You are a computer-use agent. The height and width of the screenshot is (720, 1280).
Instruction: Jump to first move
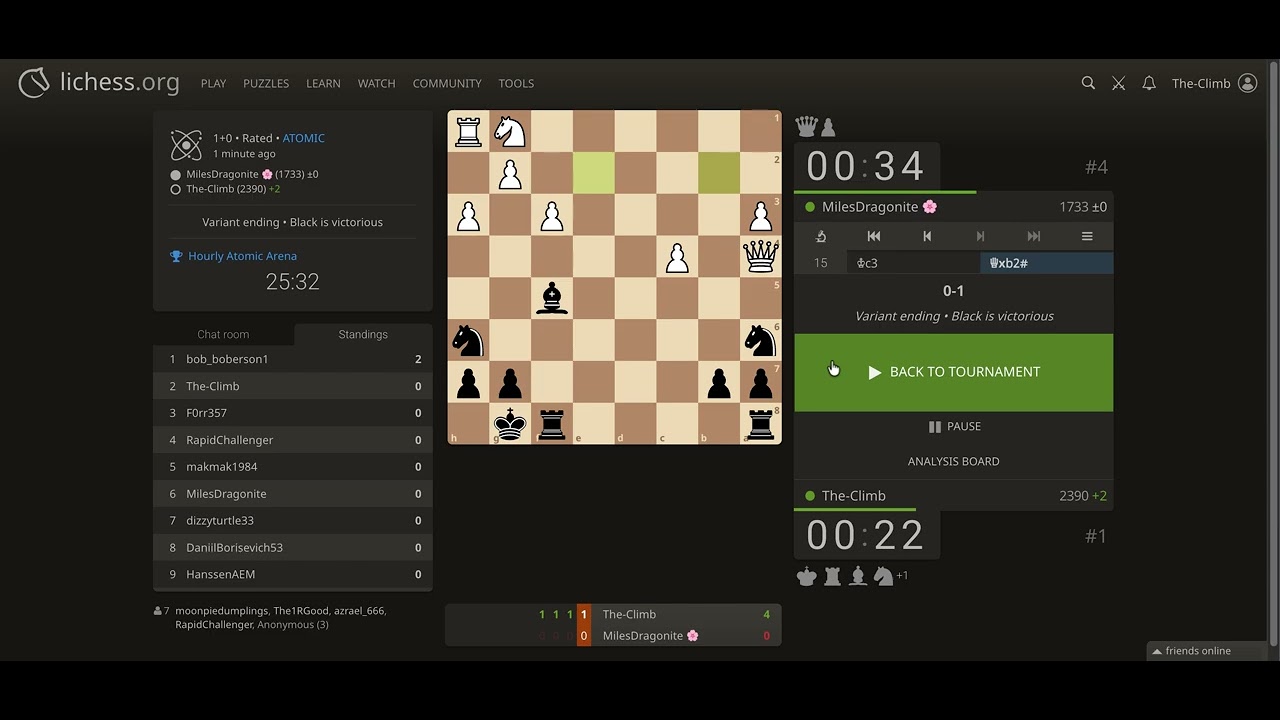[x=874, y=236]
